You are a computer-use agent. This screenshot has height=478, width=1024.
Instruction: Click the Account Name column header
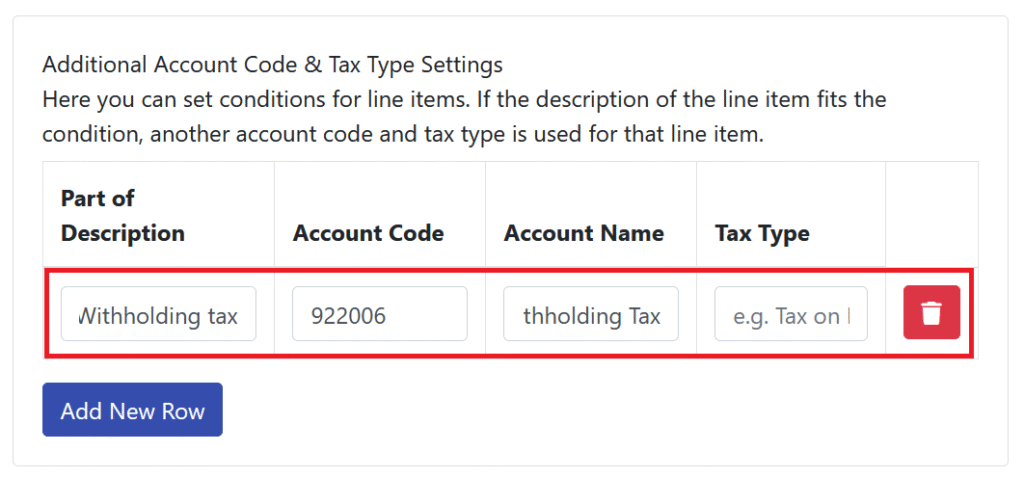[584, 233]
